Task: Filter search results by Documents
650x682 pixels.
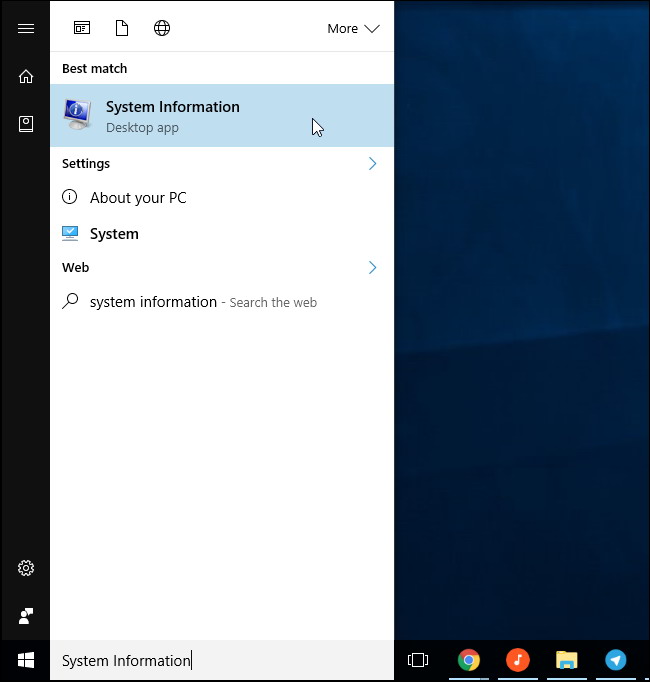Action: click(122, 28)
